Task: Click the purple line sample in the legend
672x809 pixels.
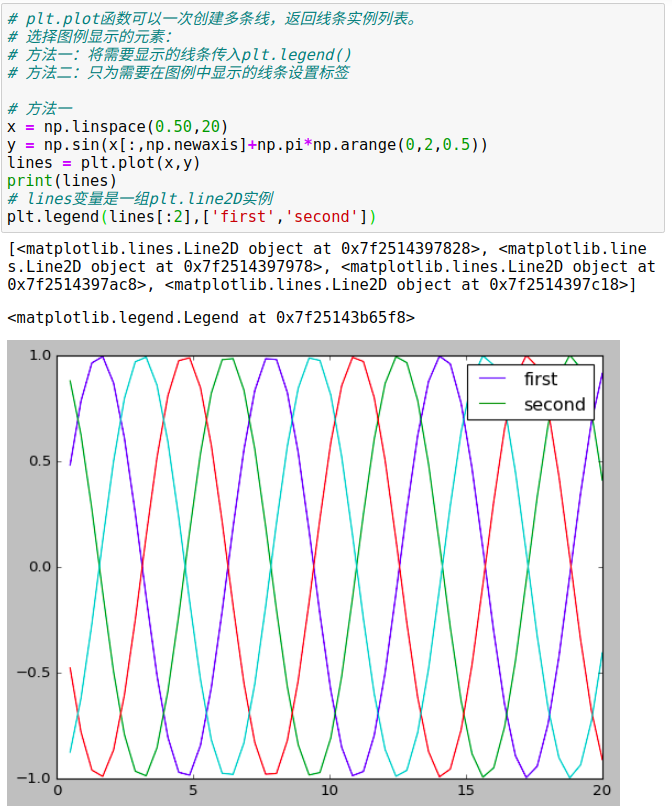Action: 492,379
